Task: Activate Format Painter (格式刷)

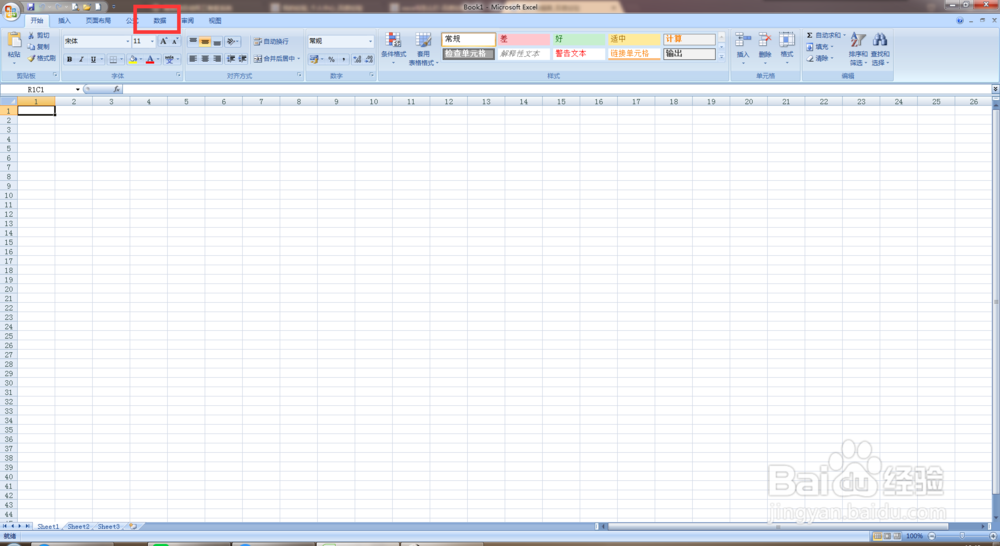Action: [42, 58]
